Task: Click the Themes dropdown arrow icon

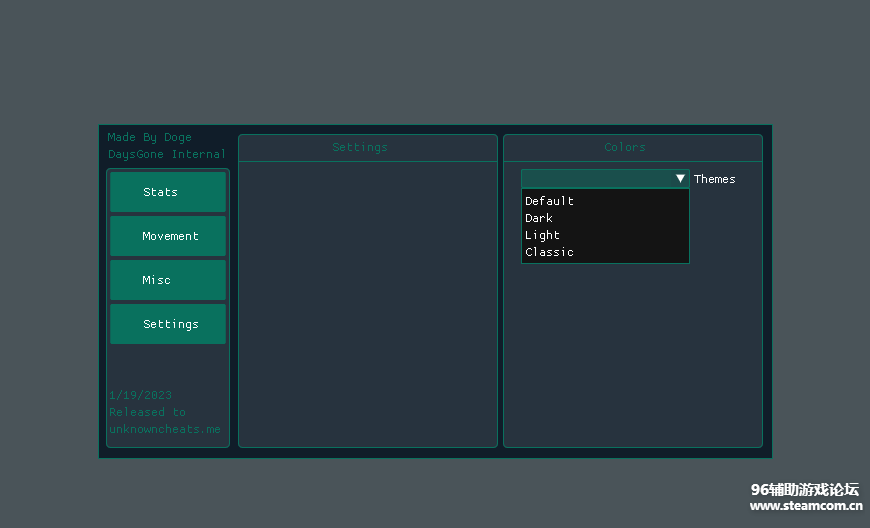Action: 680,179
